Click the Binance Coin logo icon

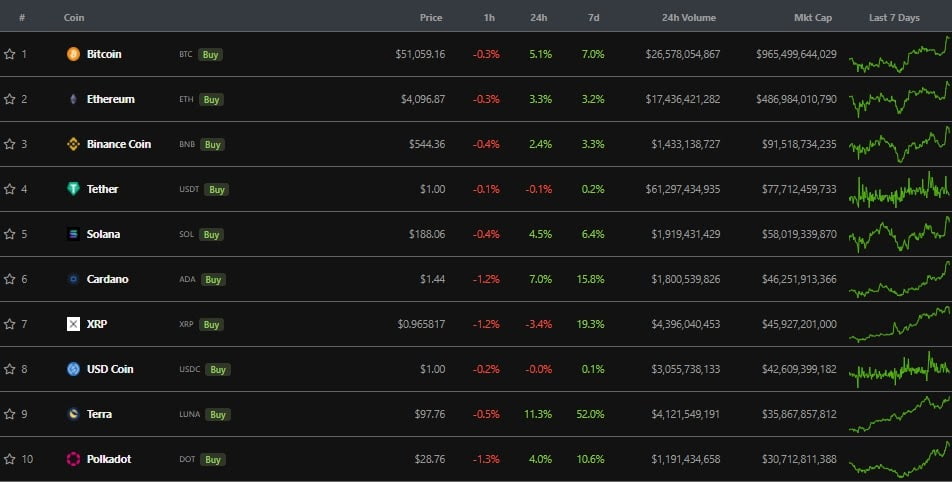[73, 144]
